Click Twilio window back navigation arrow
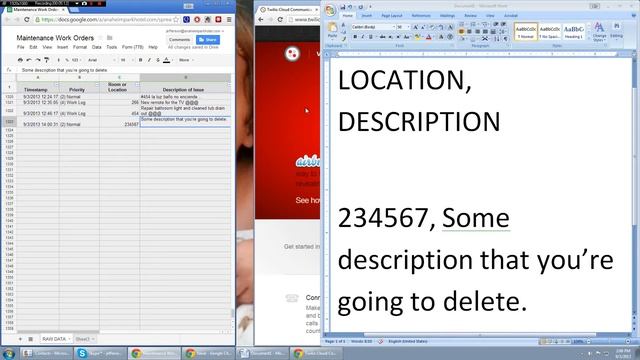This screenshot has height=360, width=640. coord(261,19)
